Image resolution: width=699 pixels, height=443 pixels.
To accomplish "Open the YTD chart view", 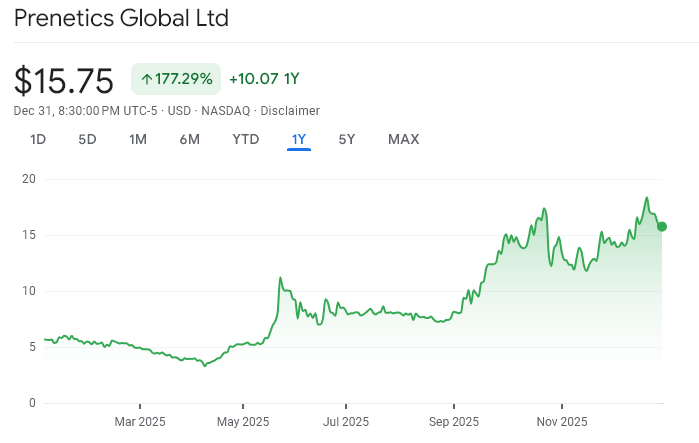I will (x=246, y=139).
